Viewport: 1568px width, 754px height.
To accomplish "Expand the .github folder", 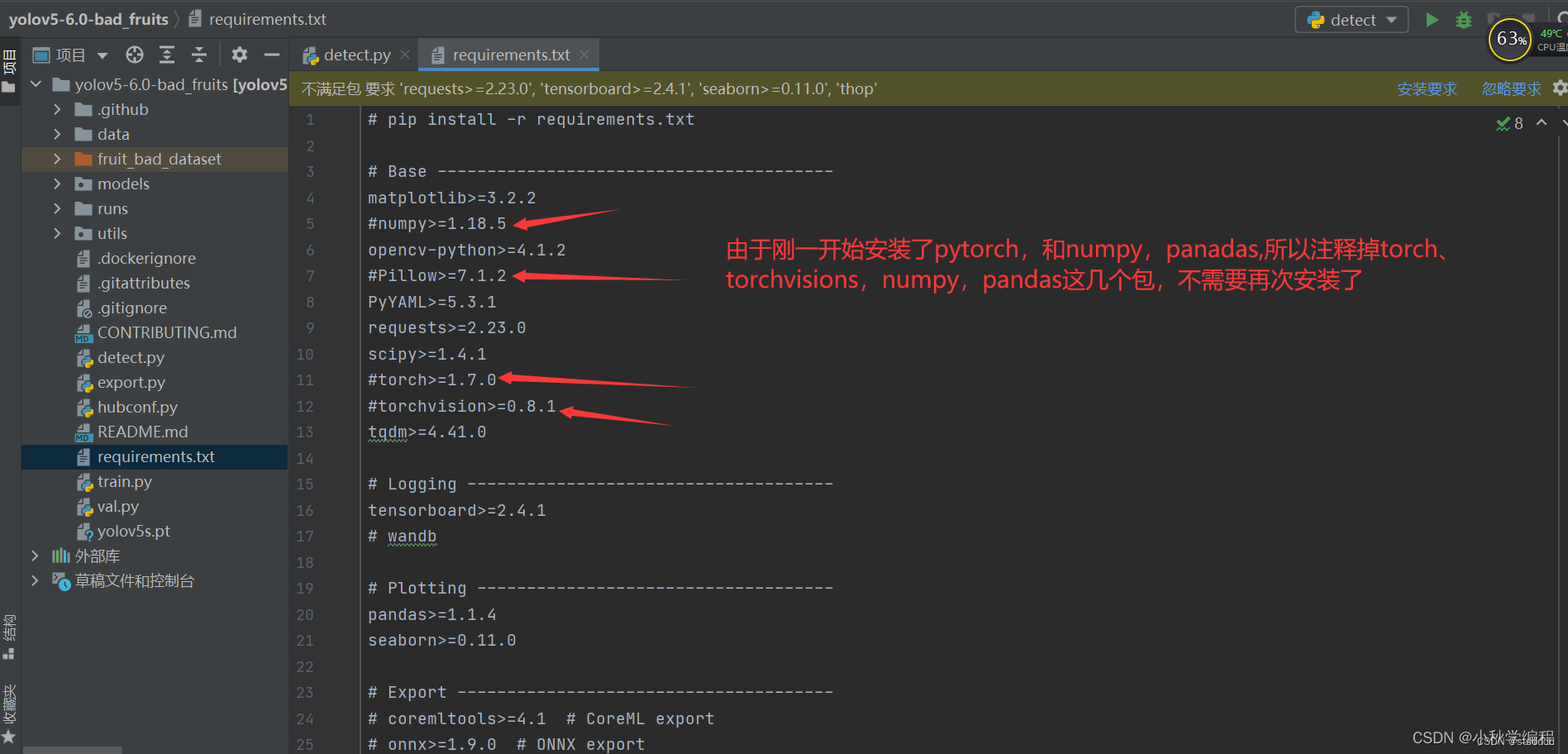I will [57, 109].
